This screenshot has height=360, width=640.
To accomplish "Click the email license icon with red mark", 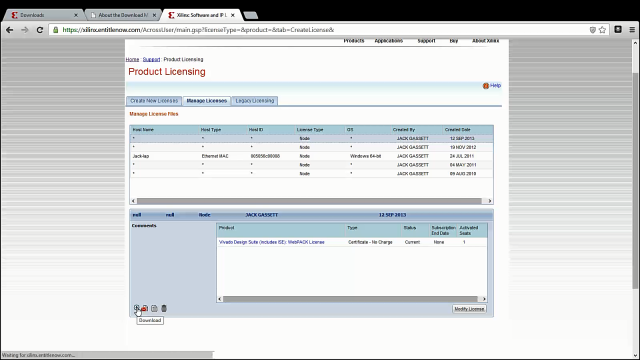I will point(145,309).
